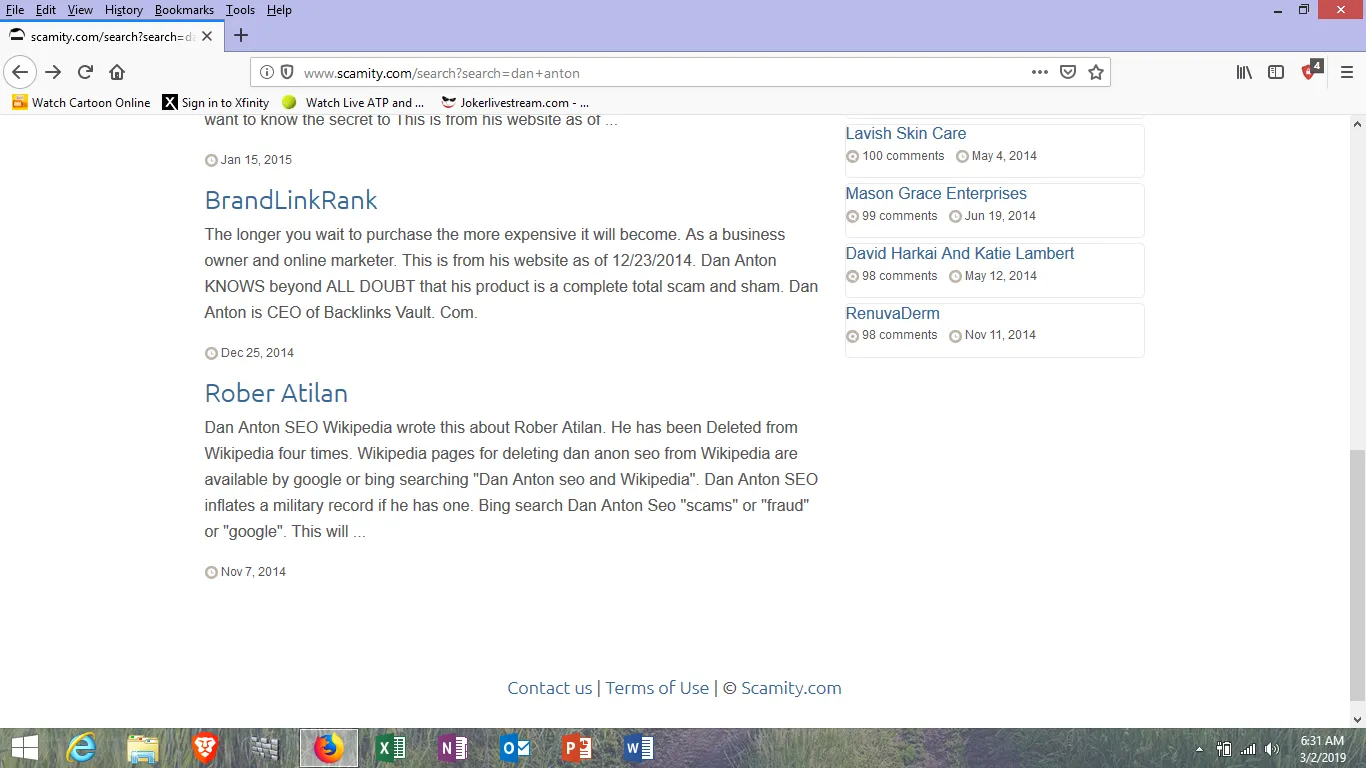Open Watch Cartoon Online bookmark
1366x768 pixels.
coord(81,102)
